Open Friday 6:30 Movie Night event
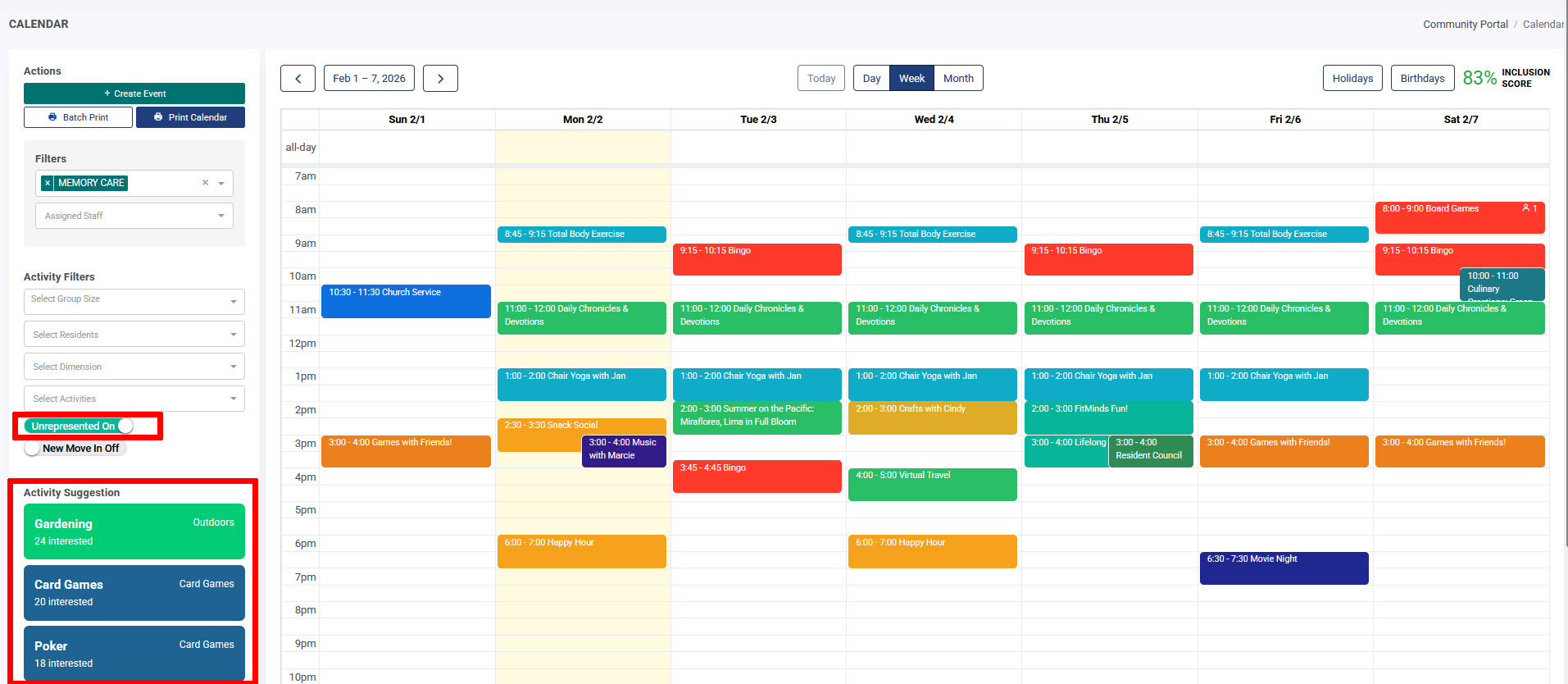Viewport: 1568px width, 684px height. pyautogui.click(x=1284, y=568)
